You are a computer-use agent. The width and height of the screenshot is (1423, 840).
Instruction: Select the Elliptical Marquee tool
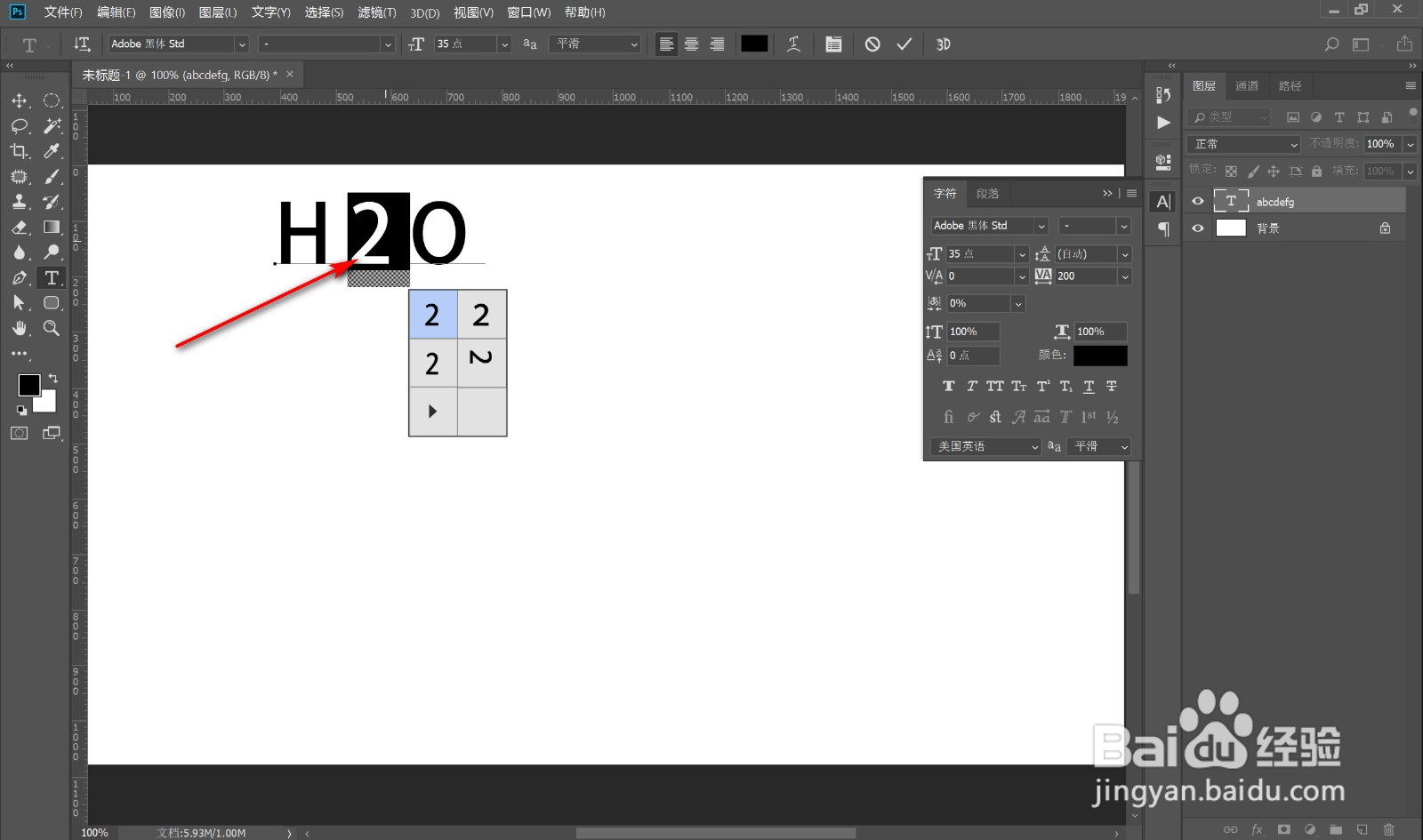52,100
